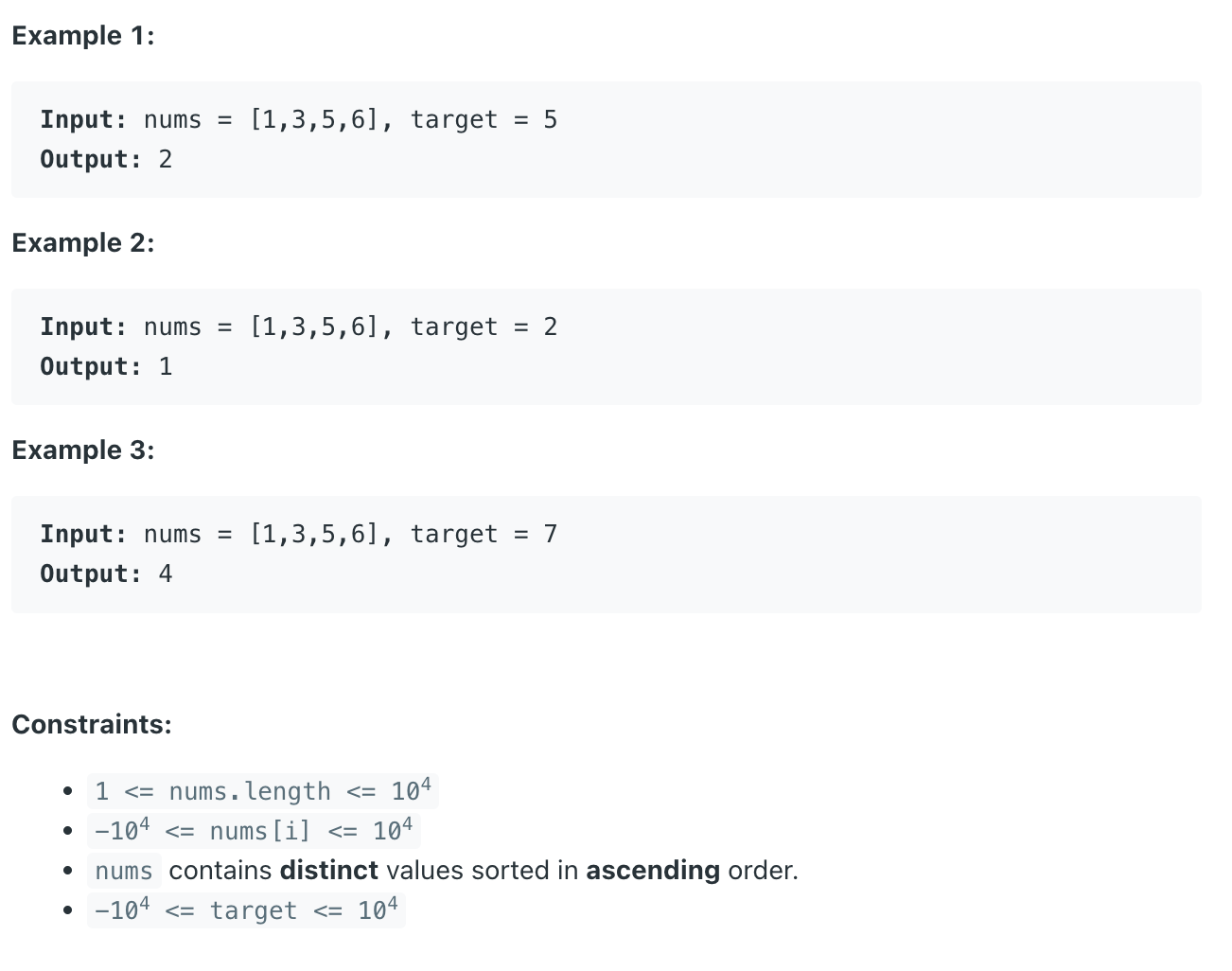The height and width of the screenshot is (971, 1232).
Task: Click the Output label in Example 2
Action: pyautogui.click(x=91, y=367)
